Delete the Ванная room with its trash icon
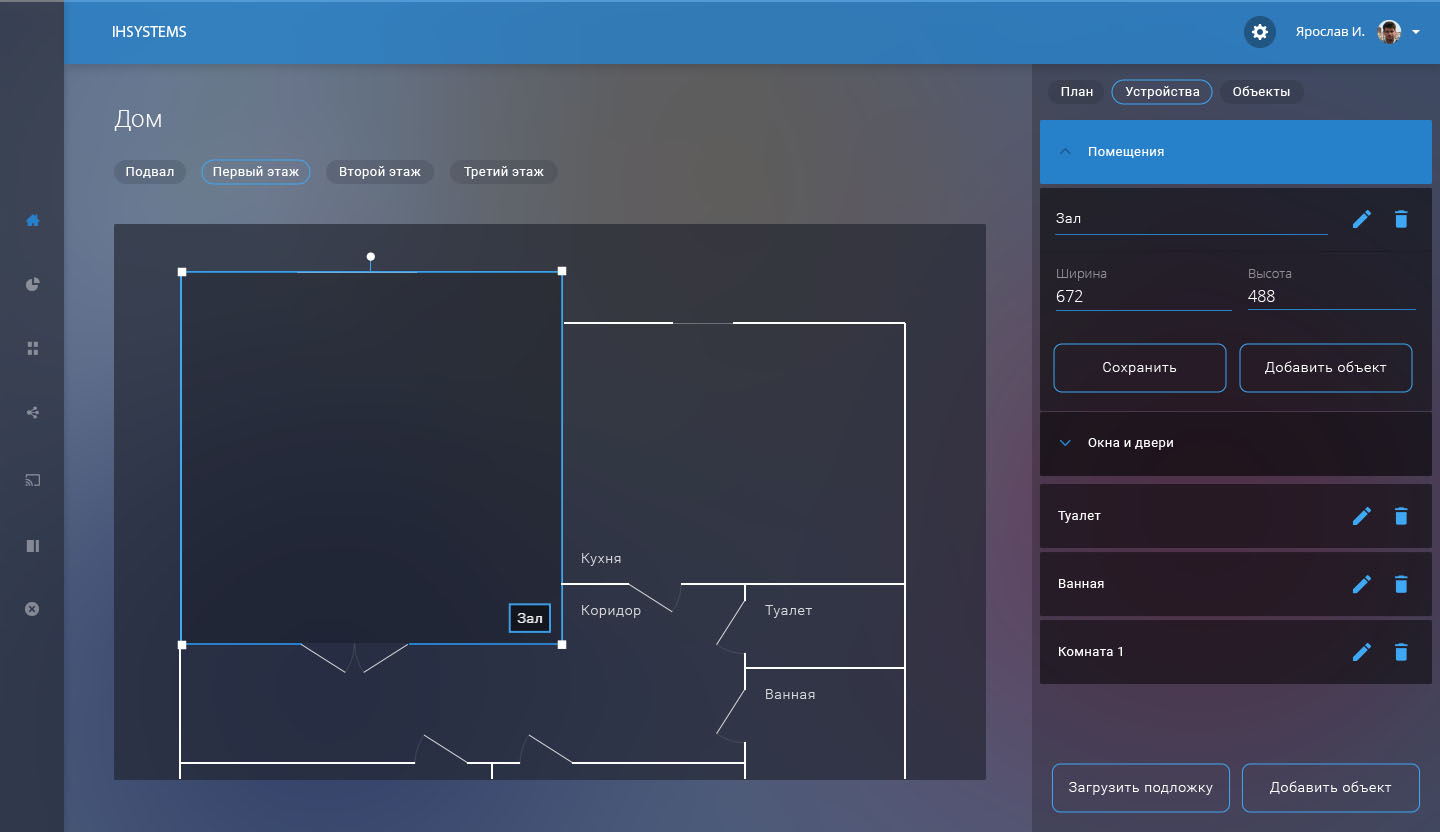Screen dimensions: 1440x832 click(x=1401, y=584)
